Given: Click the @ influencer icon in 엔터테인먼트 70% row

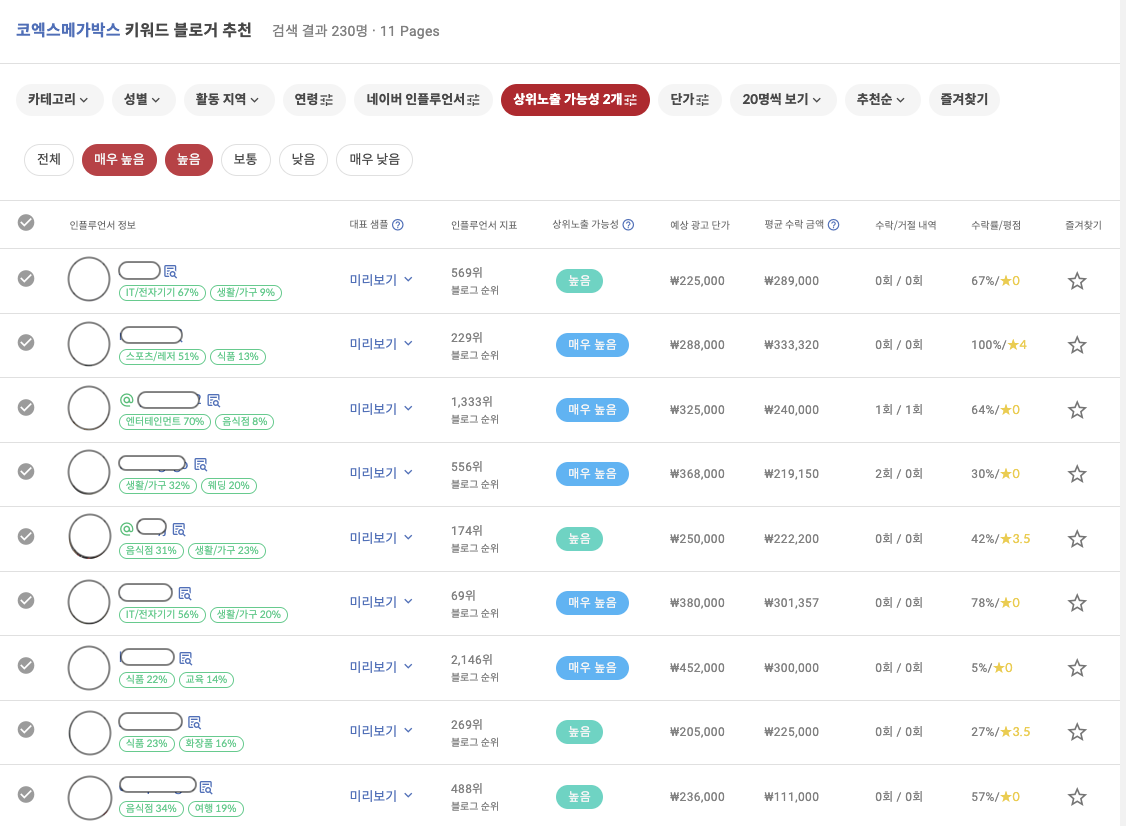Looking at the screenshot, I should (126, 399).
